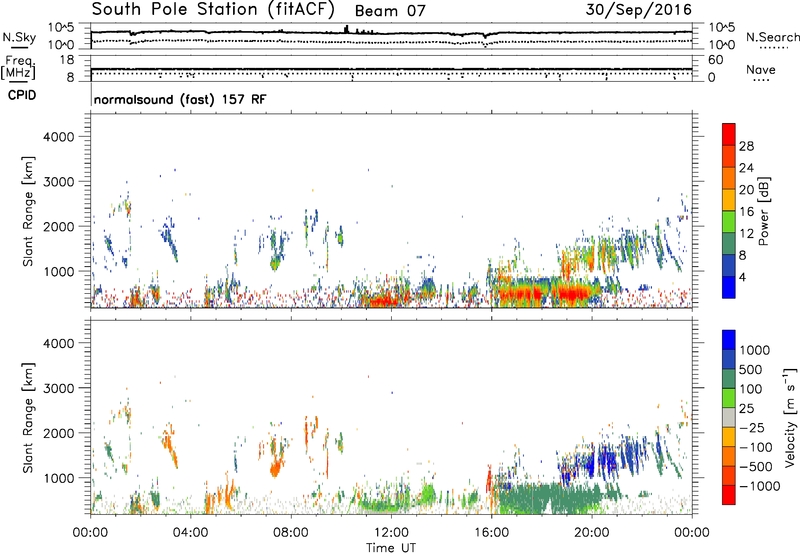
Task: Click the 'Beam 07' label
Action: [390, 11]
